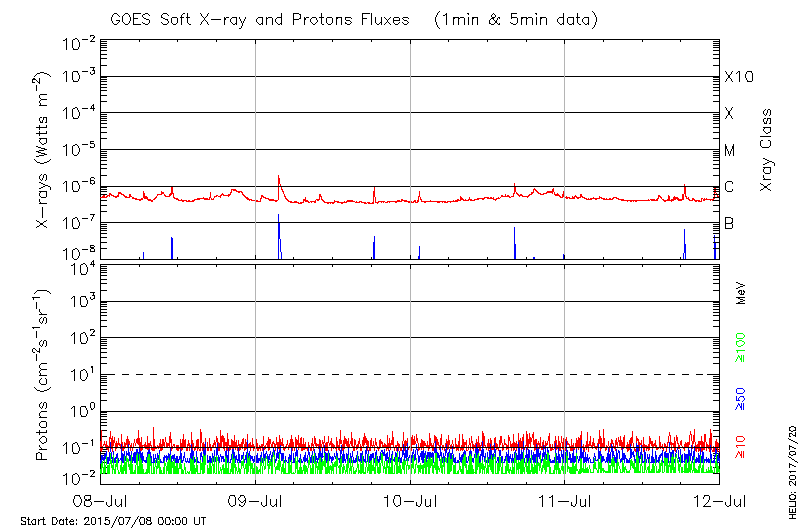Click the Protons y-axis title
This screenshot has width=800, height=530.
point(44,375)
